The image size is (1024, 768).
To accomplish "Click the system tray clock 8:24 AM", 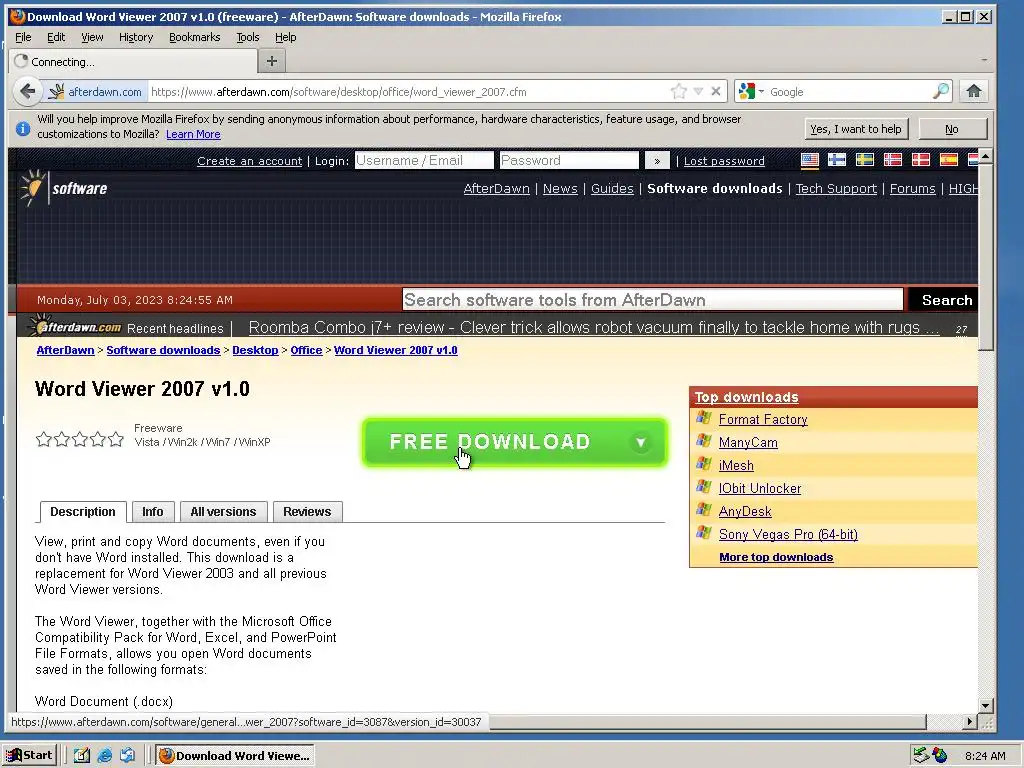I will [x=985, y=756].
